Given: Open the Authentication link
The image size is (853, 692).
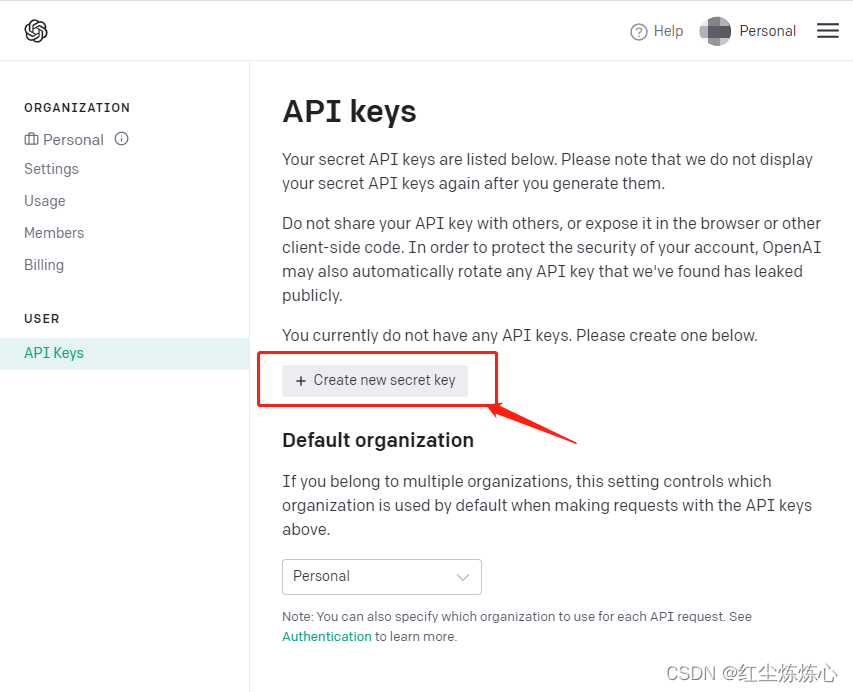Looking at the screenshot, I should [327, 636].
